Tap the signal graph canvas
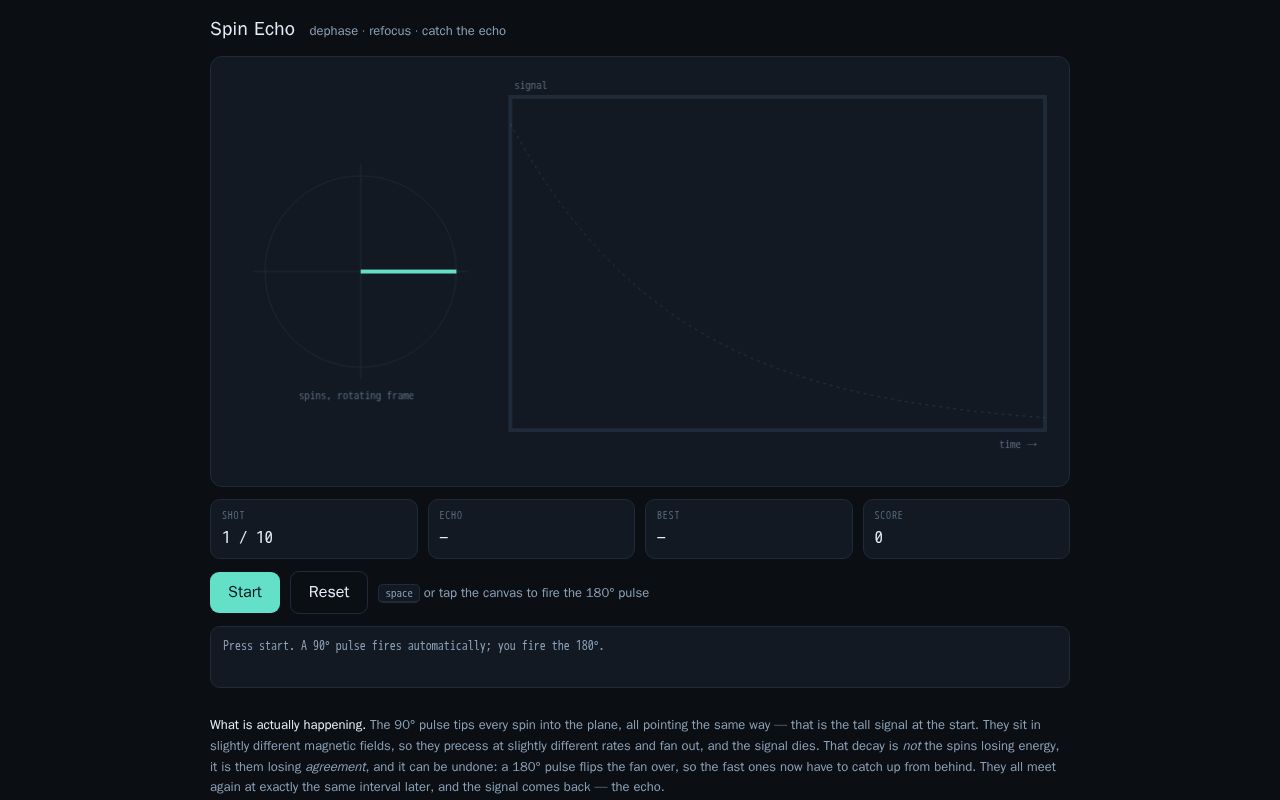Viewport: 1280px width, 800px height. coord(778,264)
